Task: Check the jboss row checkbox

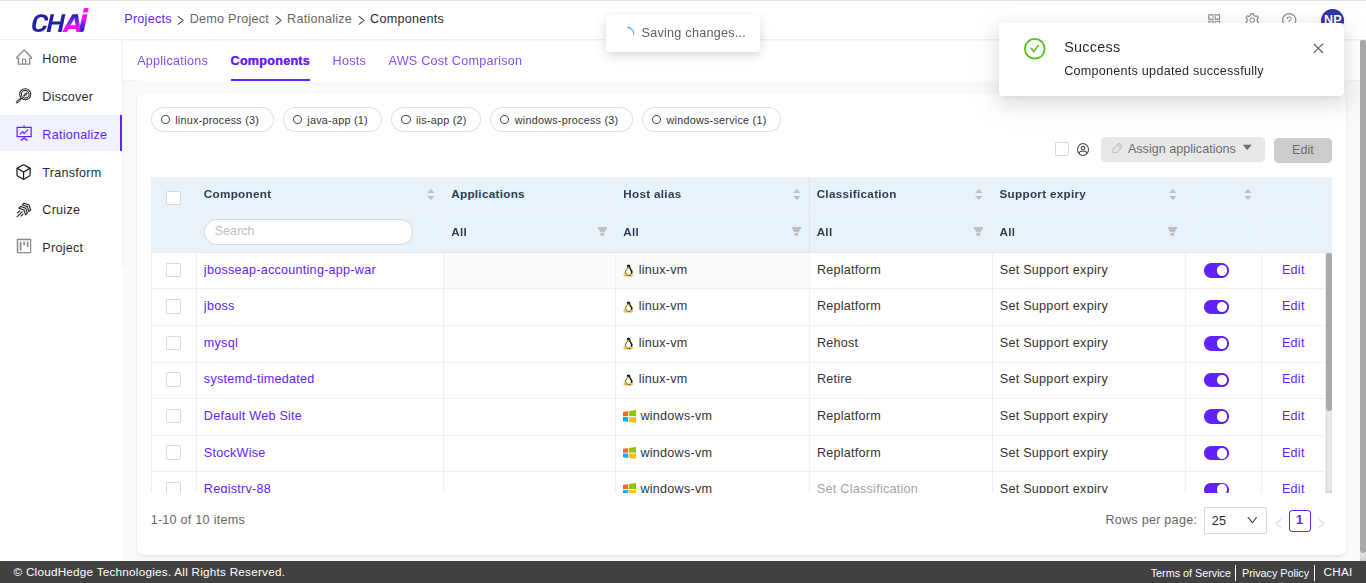Action: click(x=174, y=306)
